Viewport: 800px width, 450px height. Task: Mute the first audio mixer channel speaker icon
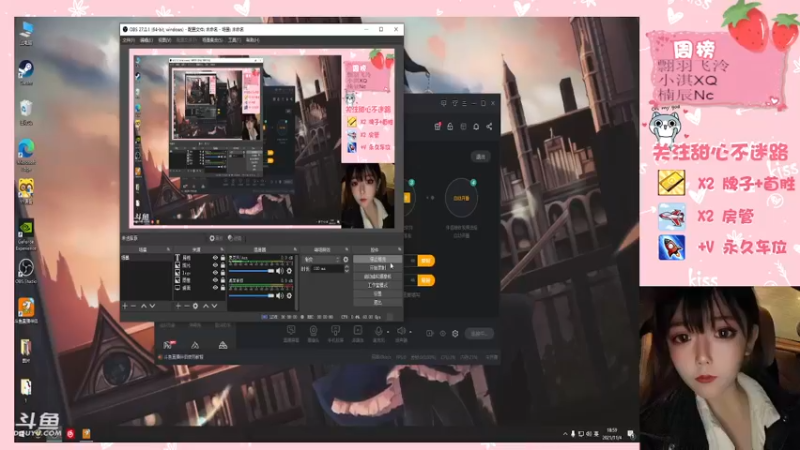pyautogui.click(x=280, y=271)
